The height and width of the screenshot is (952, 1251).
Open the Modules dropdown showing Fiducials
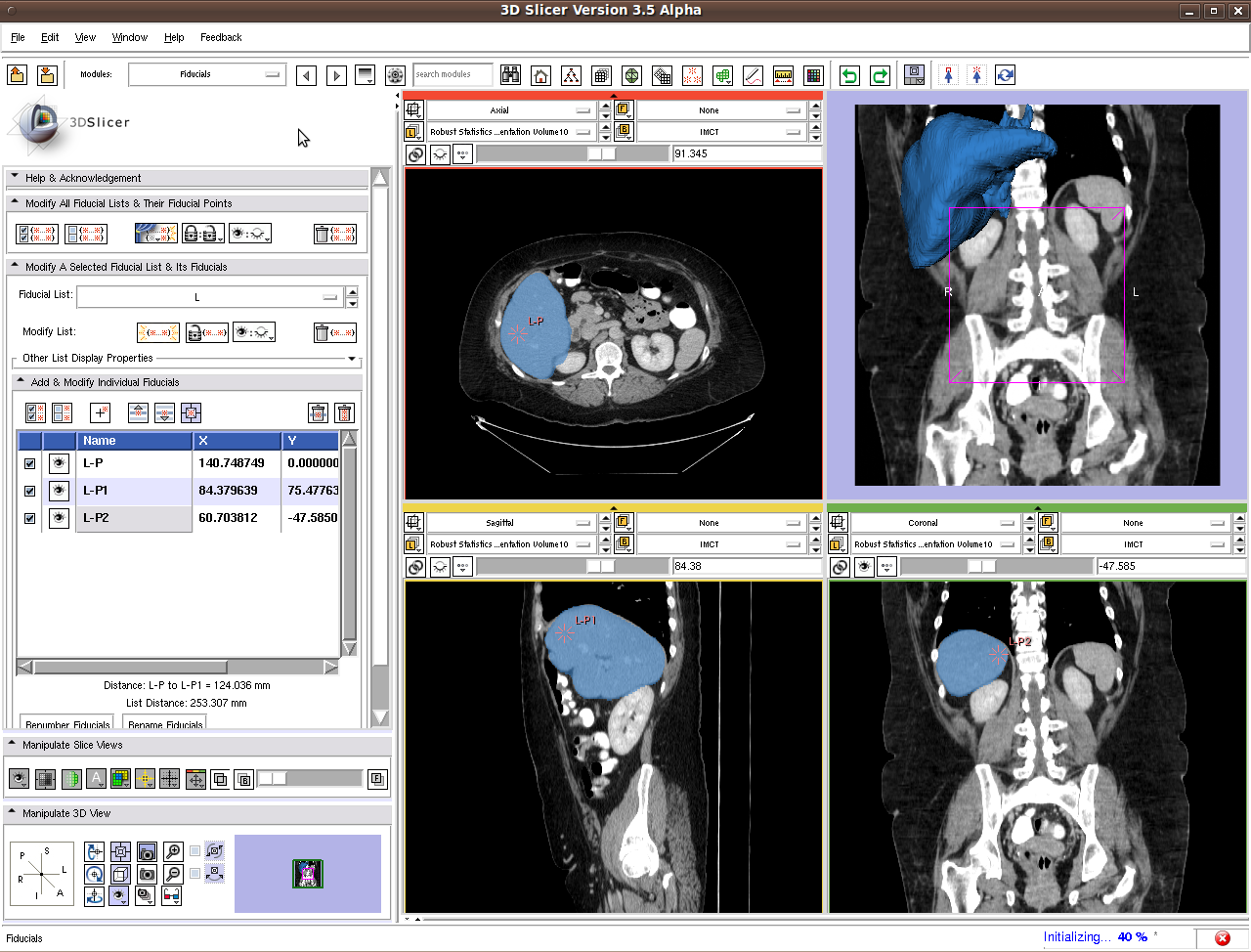click(x=206, y=74)
